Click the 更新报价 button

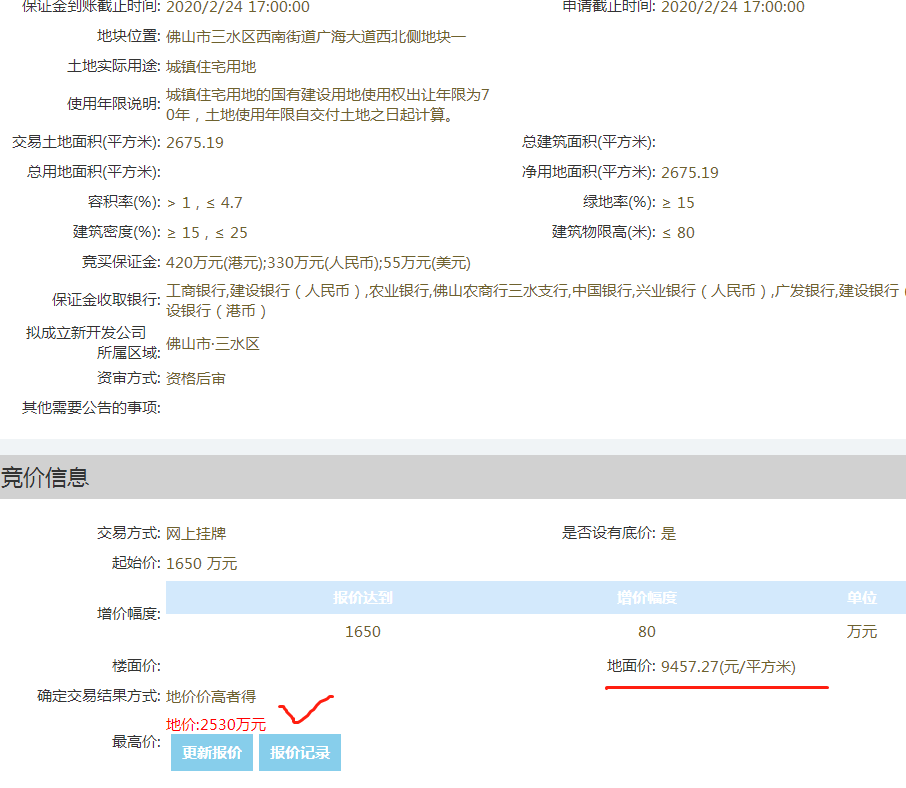tap(211, 753)
